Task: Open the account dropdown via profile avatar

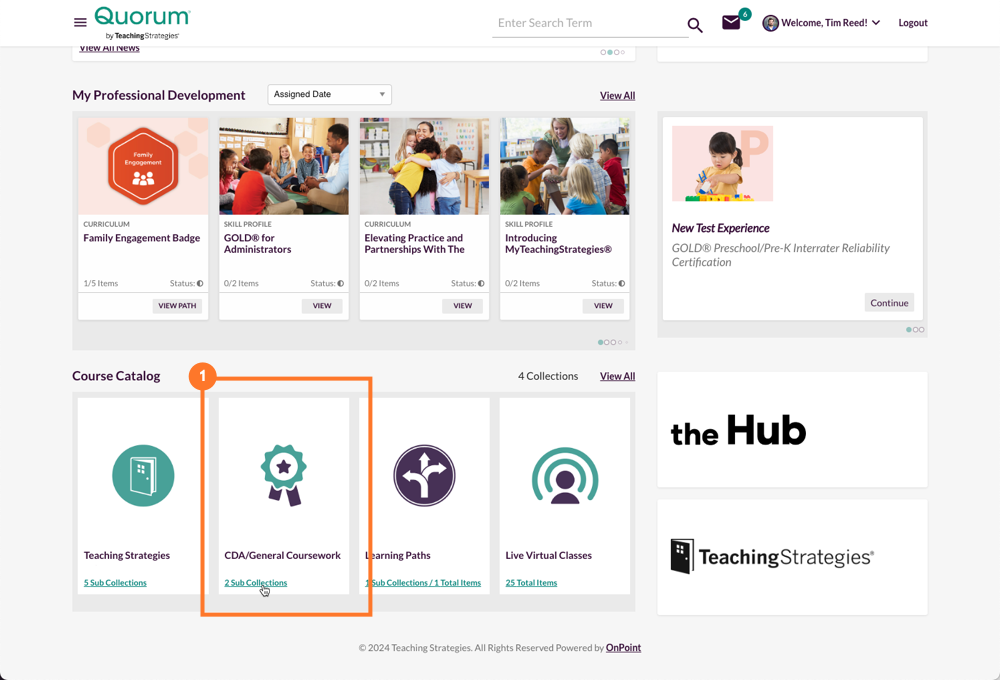Action: coord(769,23)
